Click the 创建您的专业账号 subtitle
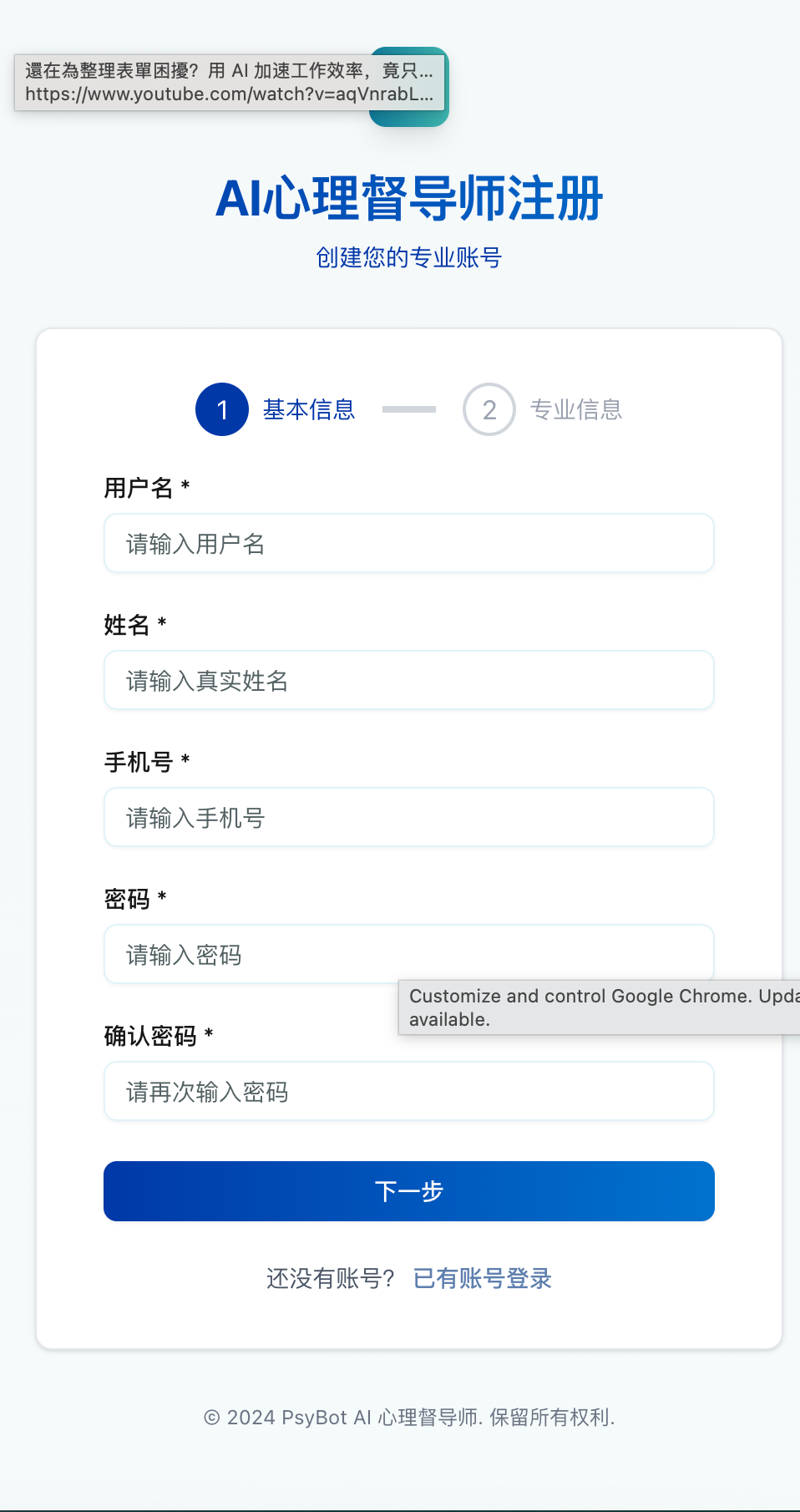Viewport: 800px width, 1512px height. [x=408, y=258]
